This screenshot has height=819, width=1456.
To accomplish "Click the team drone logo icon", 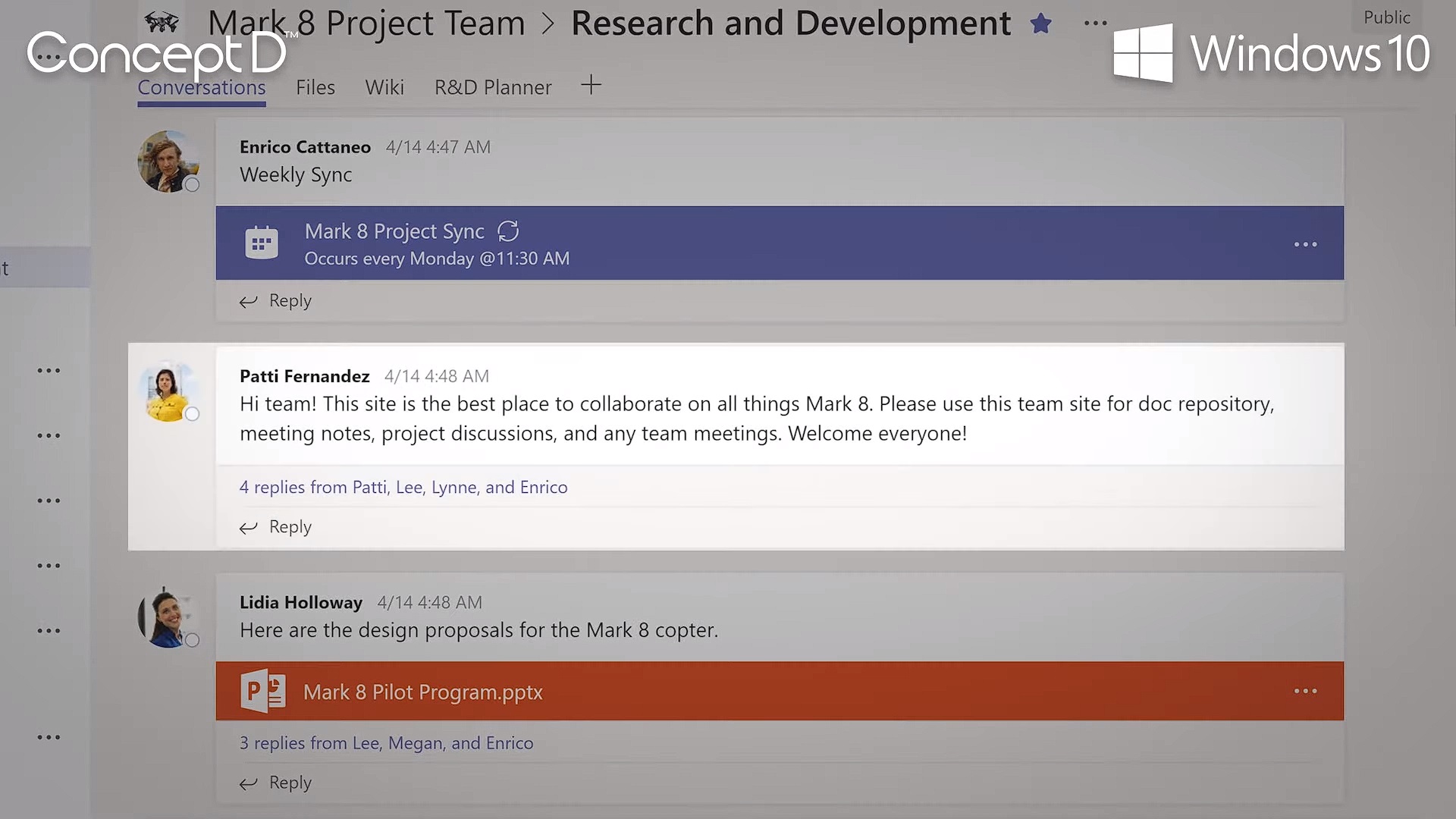I will pyautogui.click(x=162, y=23).
